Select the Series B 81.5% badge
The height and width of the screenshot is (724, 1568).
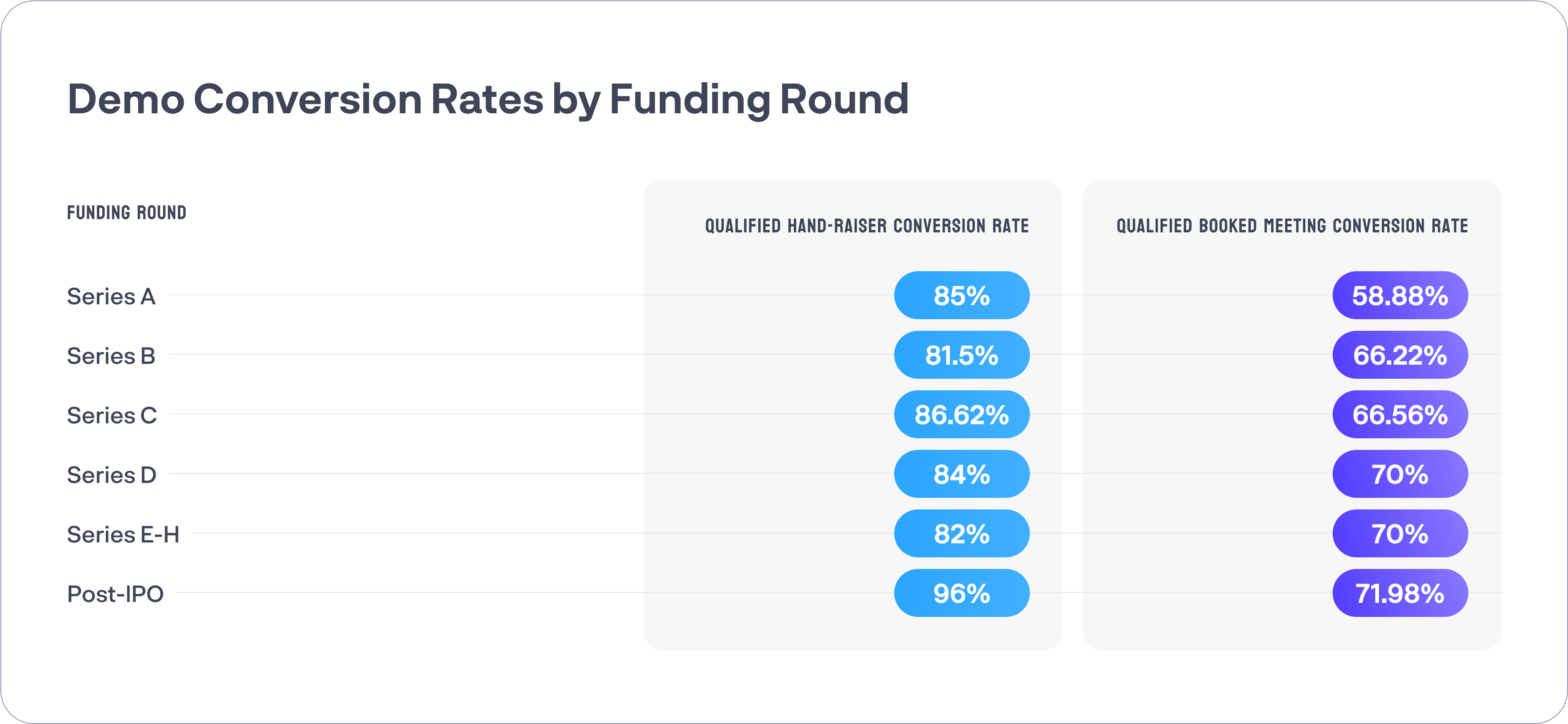click(x=962, y=355)
